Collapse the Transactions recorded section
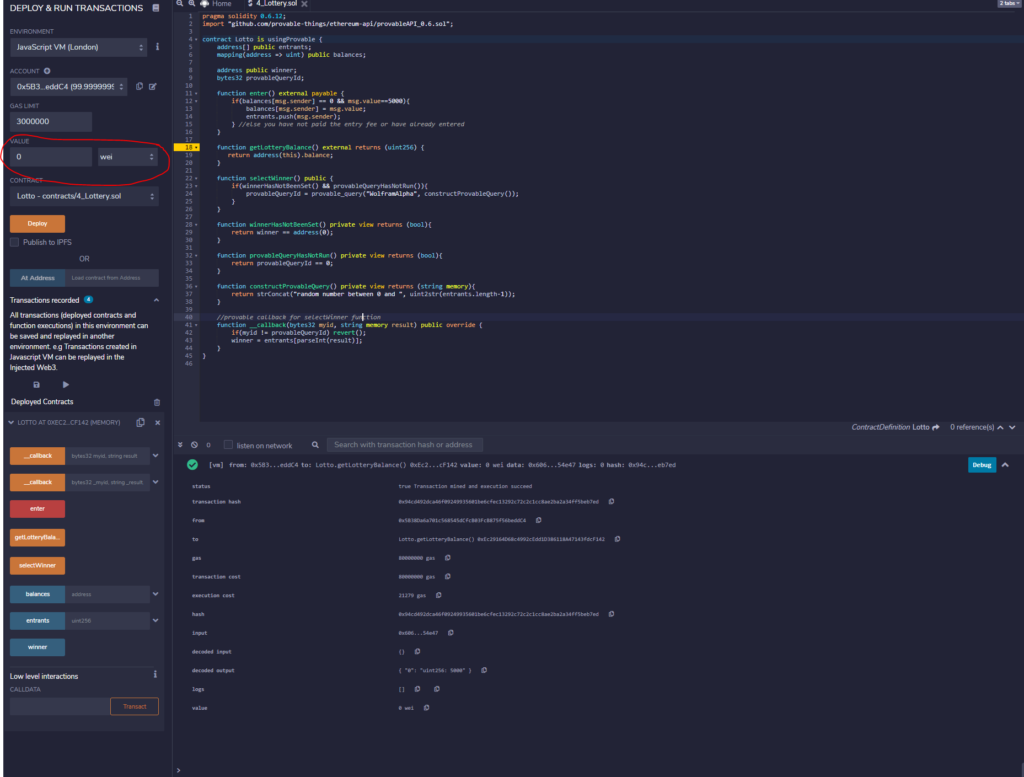1024x777 pixels. tap(155, 300)
